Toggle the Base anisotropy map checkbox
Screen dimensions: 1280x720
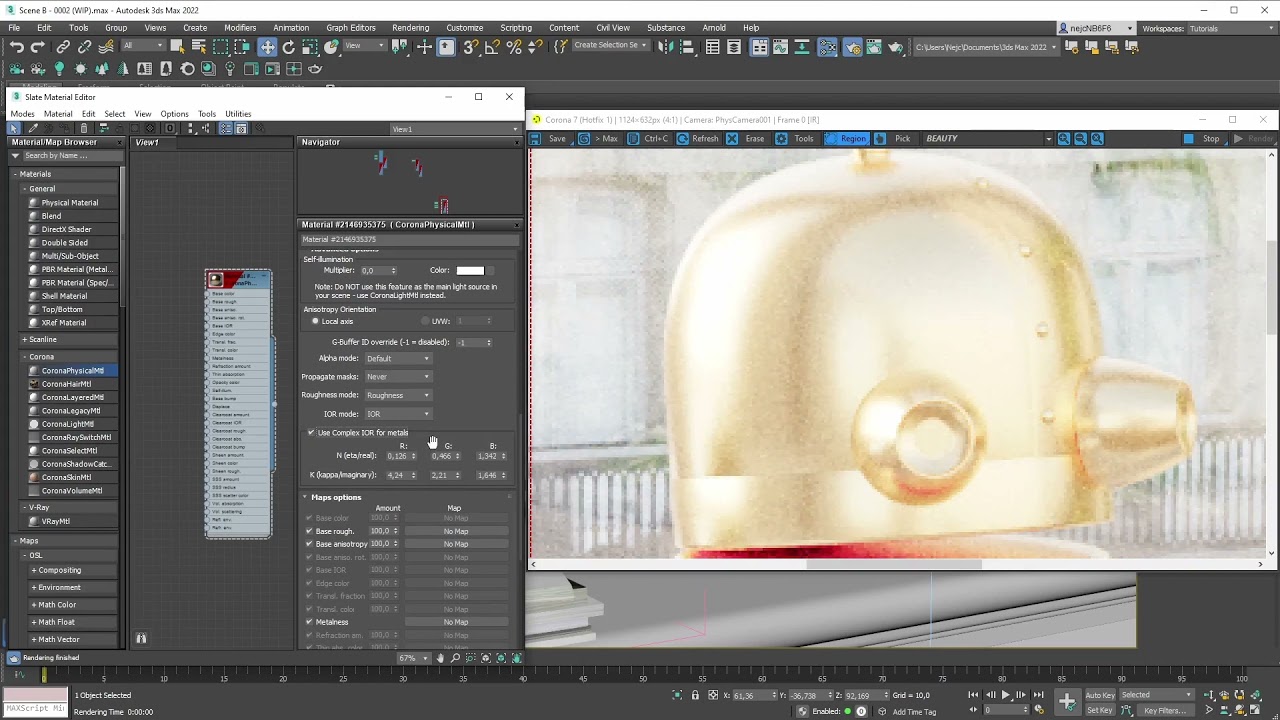pyautogui.click(x=309, y=544)
